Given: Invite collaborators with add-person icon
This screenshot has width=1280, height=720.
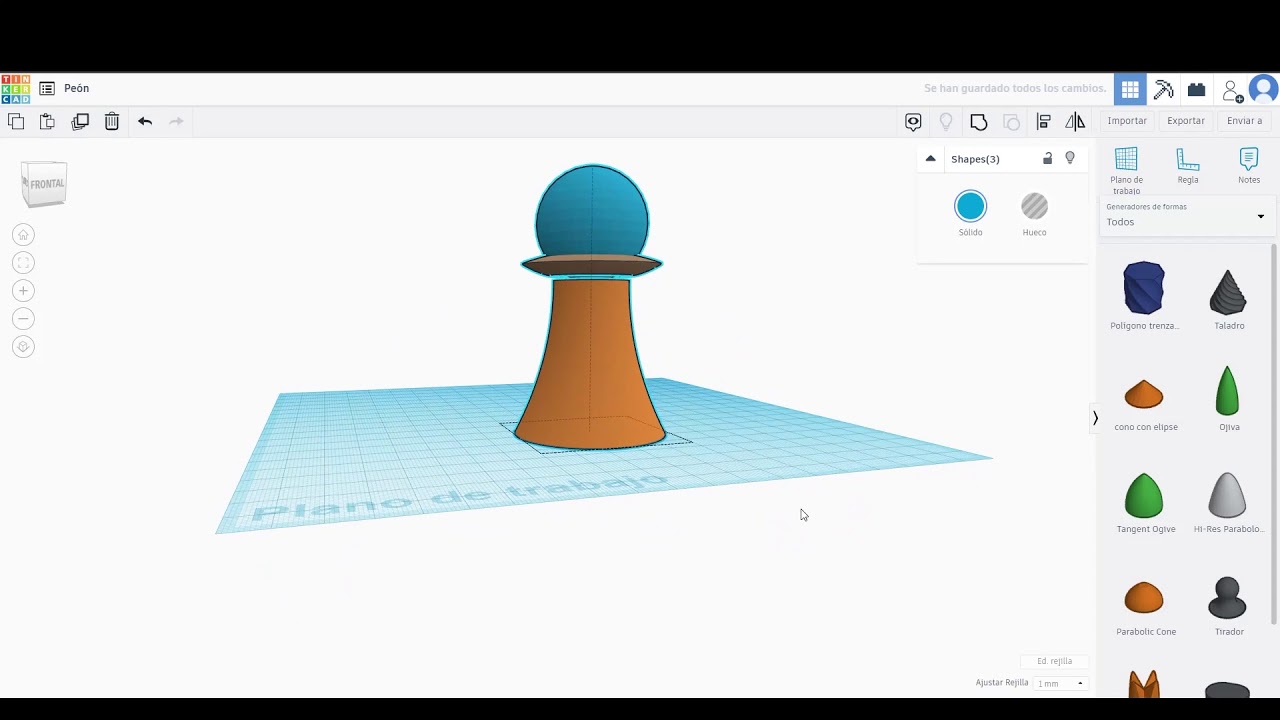Looking at the screenshot, I should pyautogui.click(x=1232, y=90).
